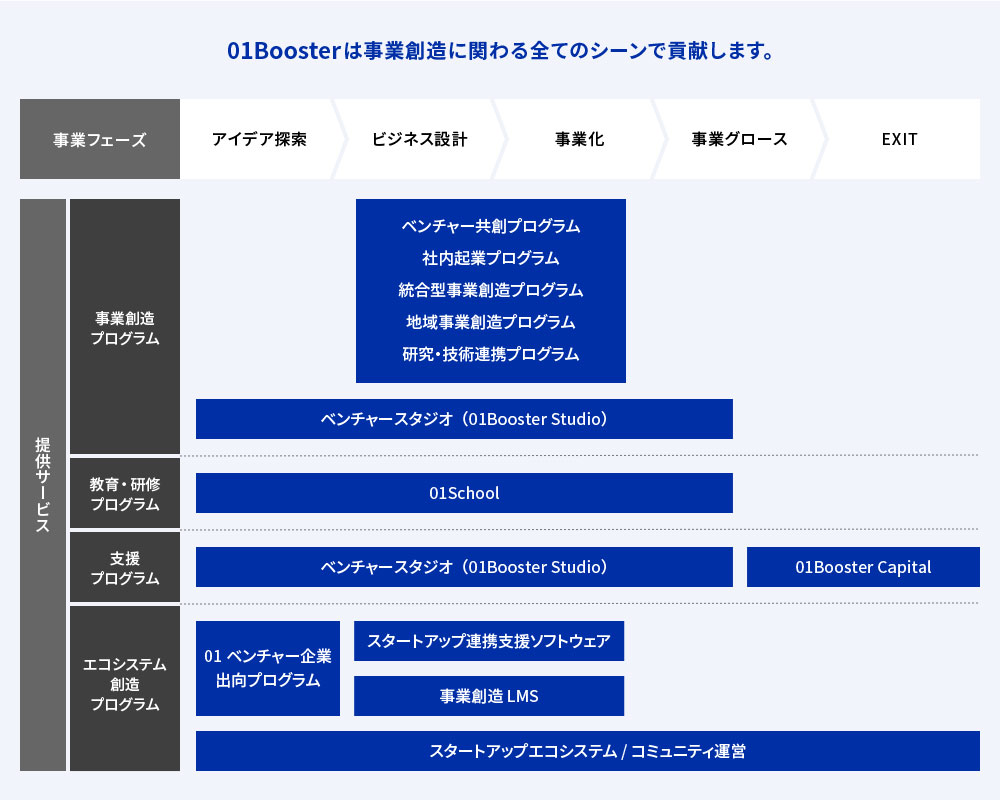Select the 事業グロース phase arrow
The width and height of the screenshot is (1000, 800).
pyautogui.click(x=740, y=139)
